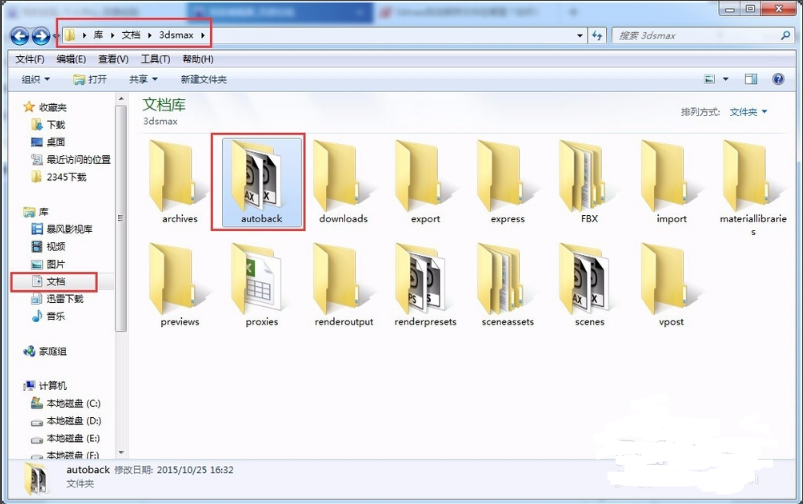Screen dimensions: 803x504
Task: Expand the 组织 dropdown
Action: (36, 79)
